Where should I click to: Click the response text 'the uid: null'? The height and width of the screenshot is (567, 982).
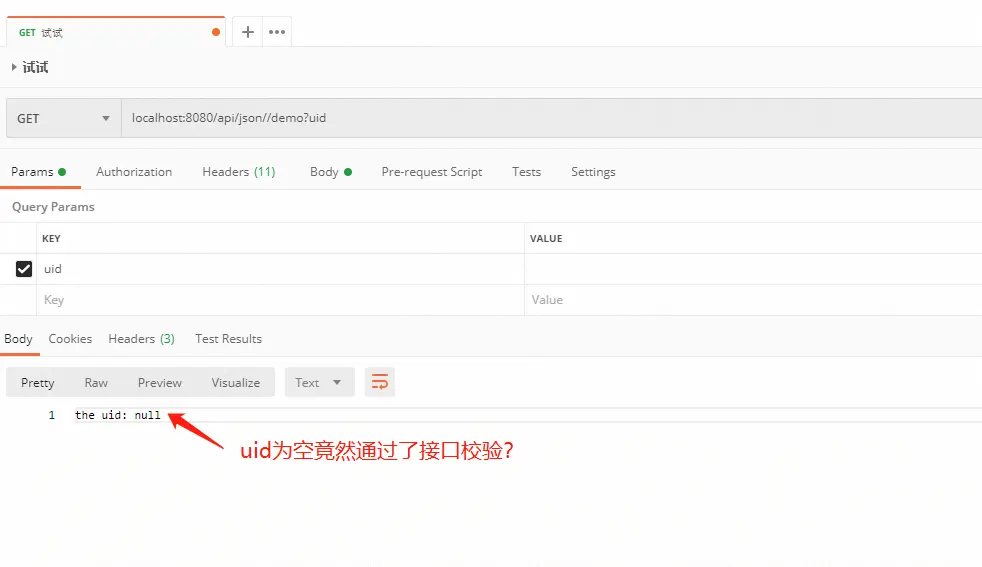click(x=118, y=415)
